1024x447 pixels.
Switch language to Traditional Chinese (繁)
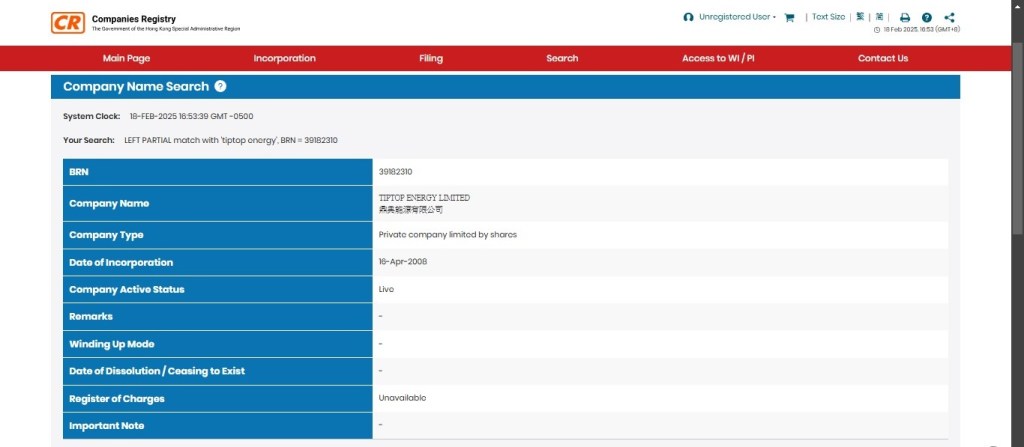tap(860, 17)
